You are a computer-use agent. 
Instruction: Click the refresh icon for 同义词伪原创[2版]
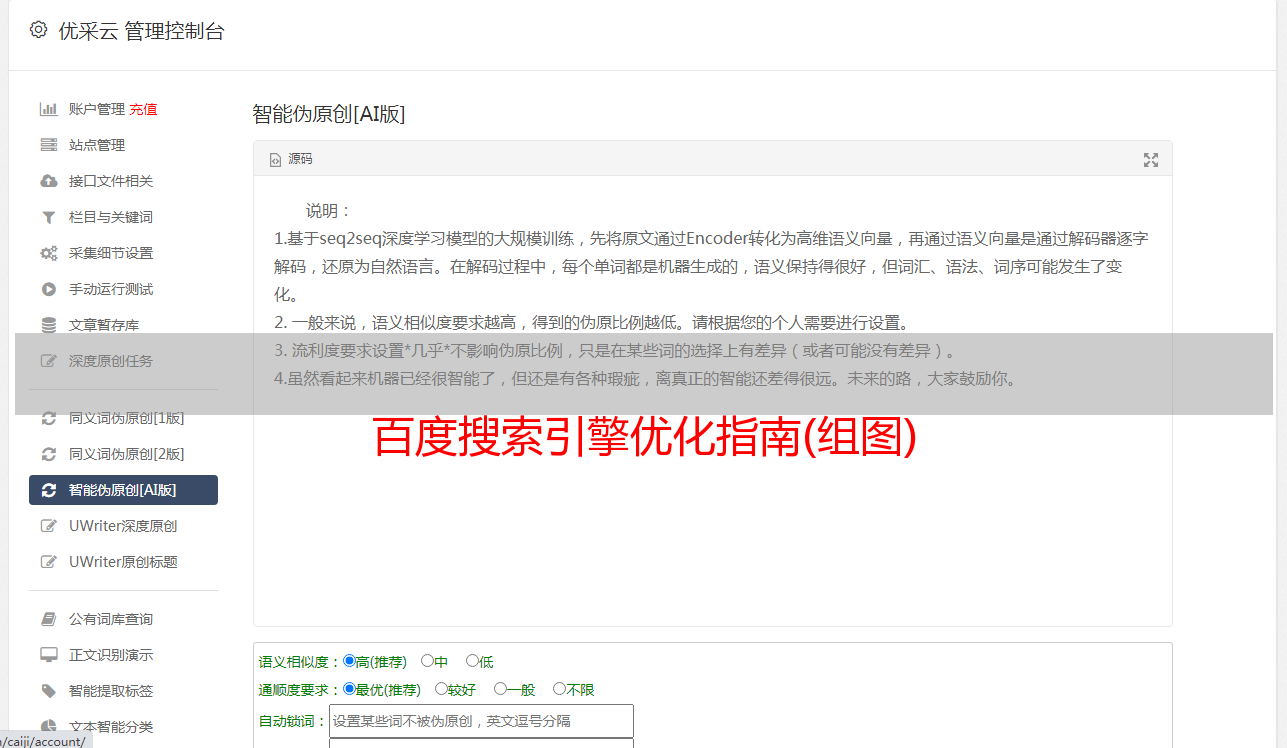[48, 454]
